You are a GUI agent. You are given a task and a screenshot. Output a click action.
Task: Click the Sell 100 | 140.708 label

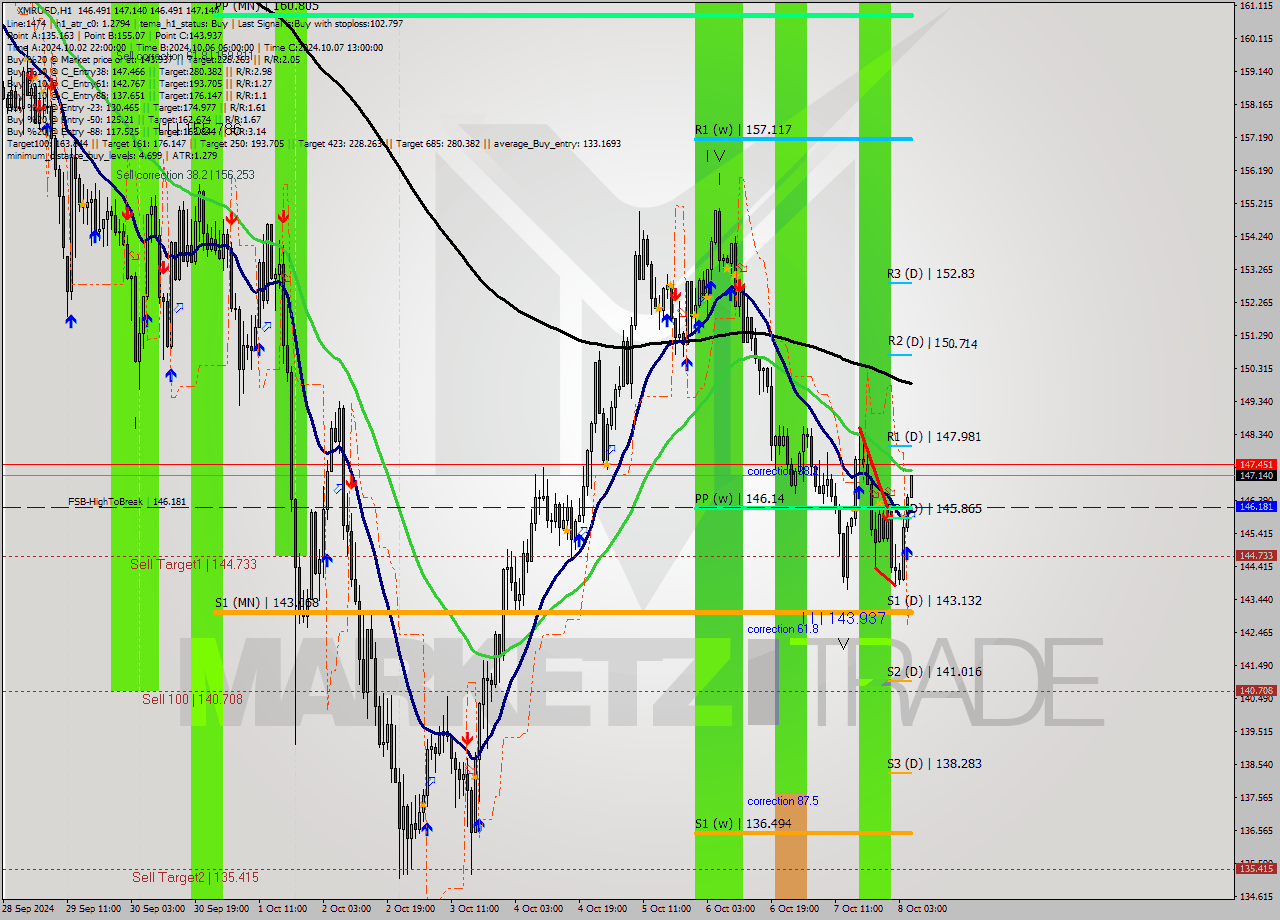[192, 700]
